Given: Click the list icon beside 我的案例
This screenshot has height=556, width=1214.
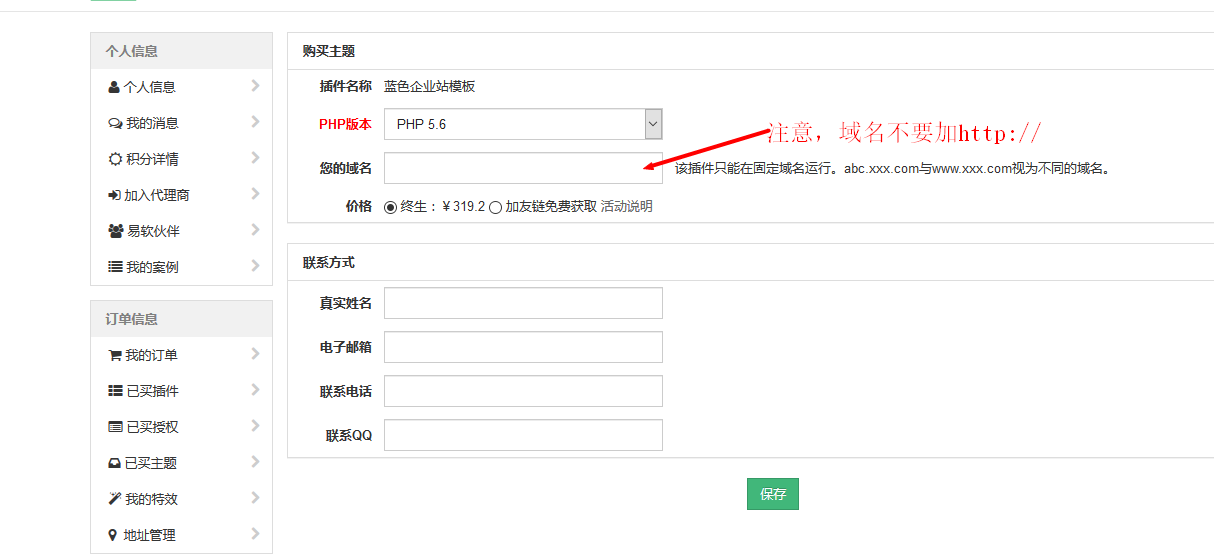Looking at the screenshot, I should 115,267.
